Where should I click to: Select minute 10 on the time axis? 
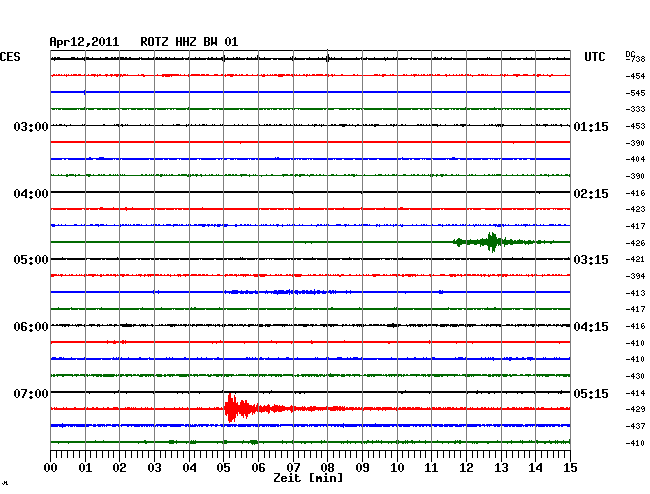[397, 467]
